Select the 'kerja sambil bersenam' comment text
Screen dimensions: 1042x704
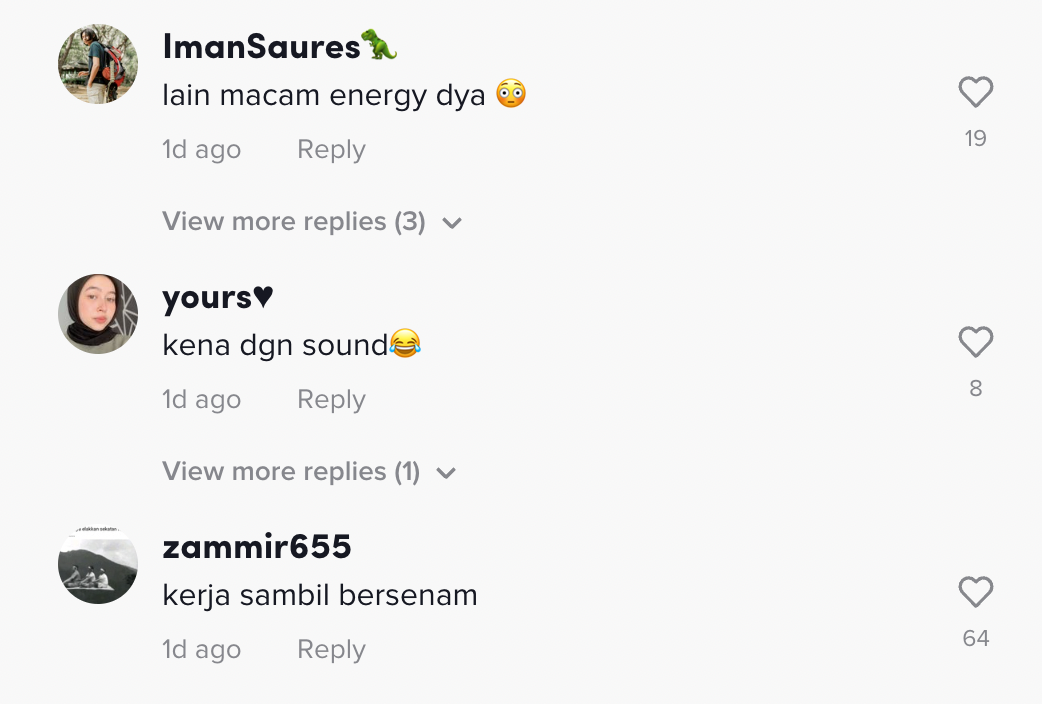coord(320,596)
